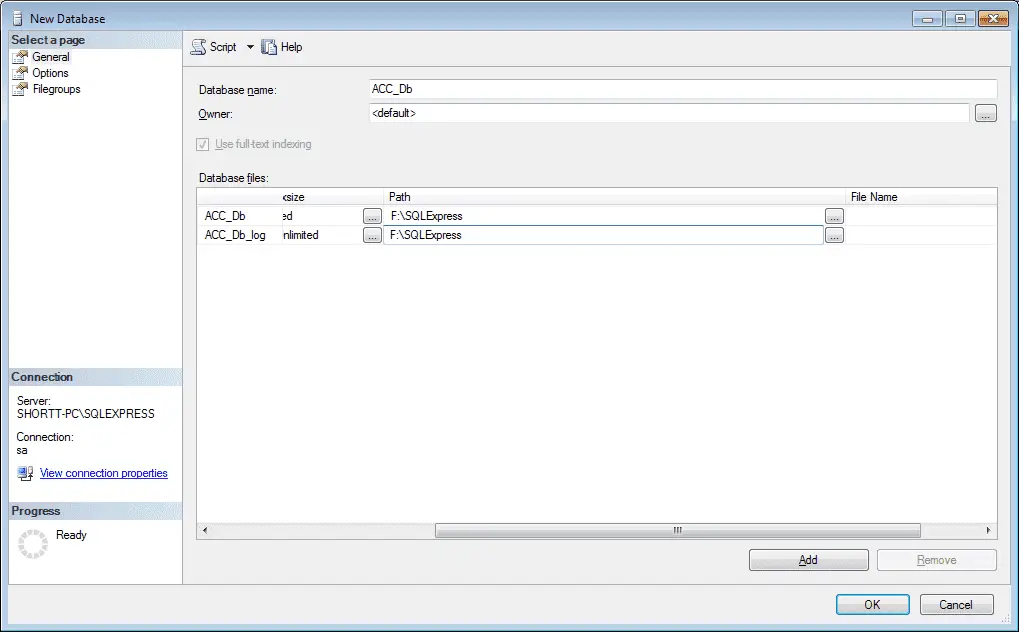Click the Remove button
This screenshot has width=1019, height=632.
coord(936,560)
